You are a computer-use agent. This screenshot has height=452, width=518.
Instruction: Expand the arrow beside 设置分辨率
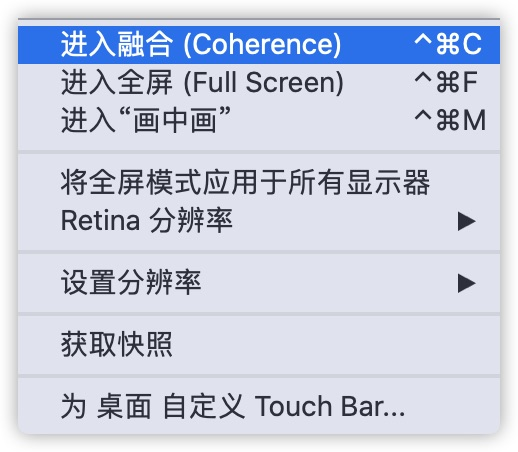(x=467, y=283)
